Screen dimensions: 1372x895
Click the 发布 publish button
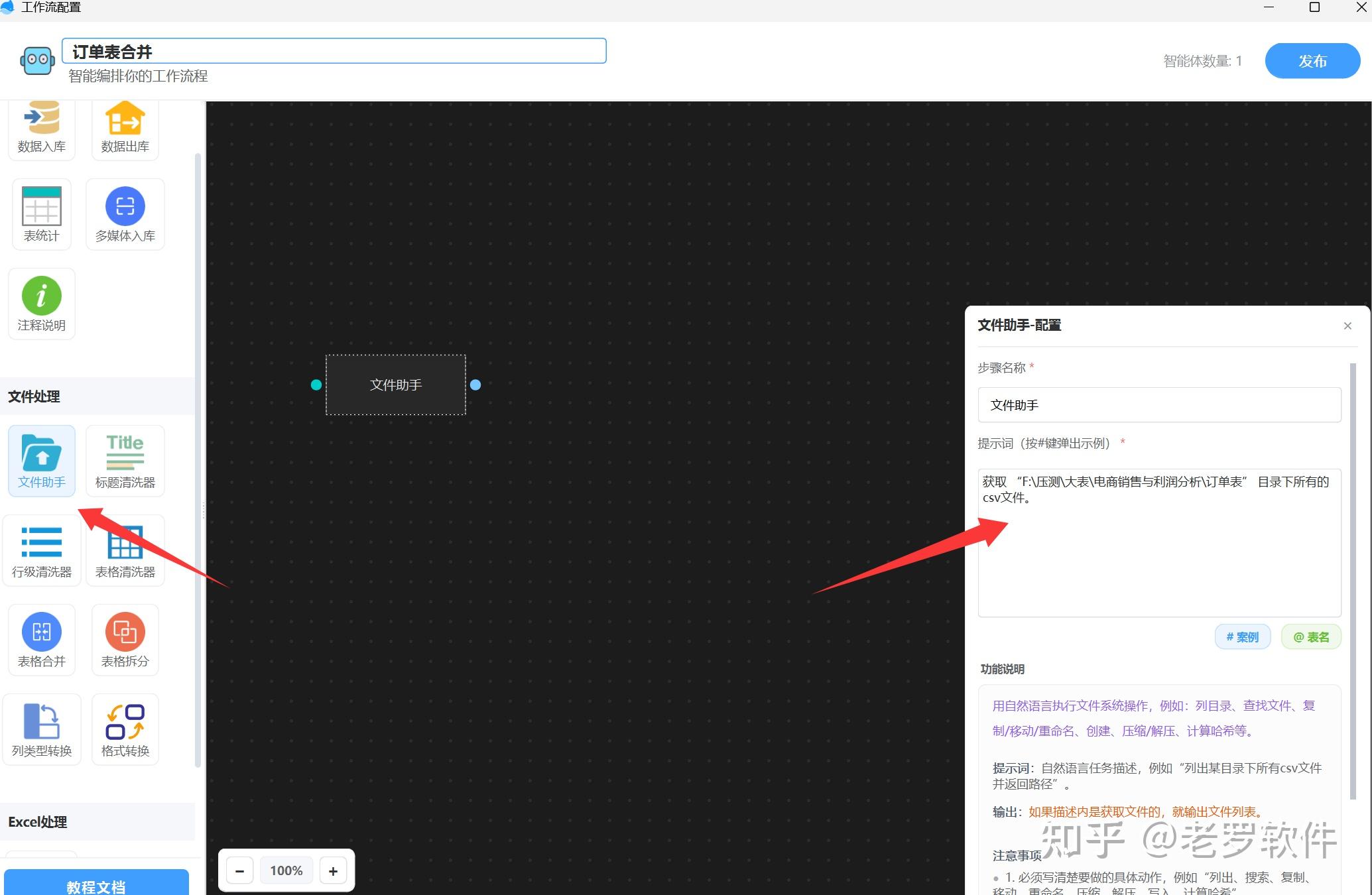coord(1312,61)
